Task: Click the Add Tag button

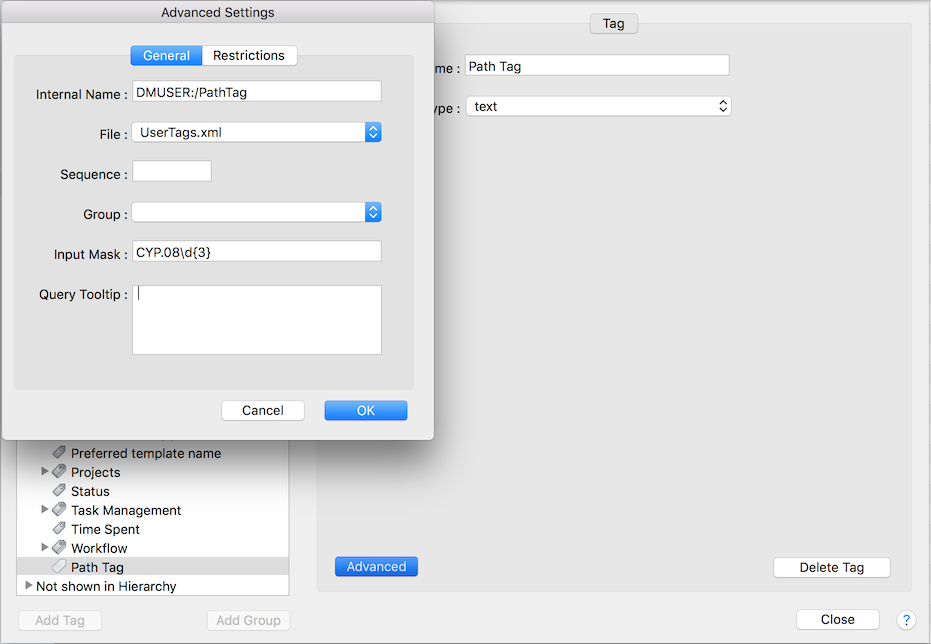Action: click(x=60, y=621)
